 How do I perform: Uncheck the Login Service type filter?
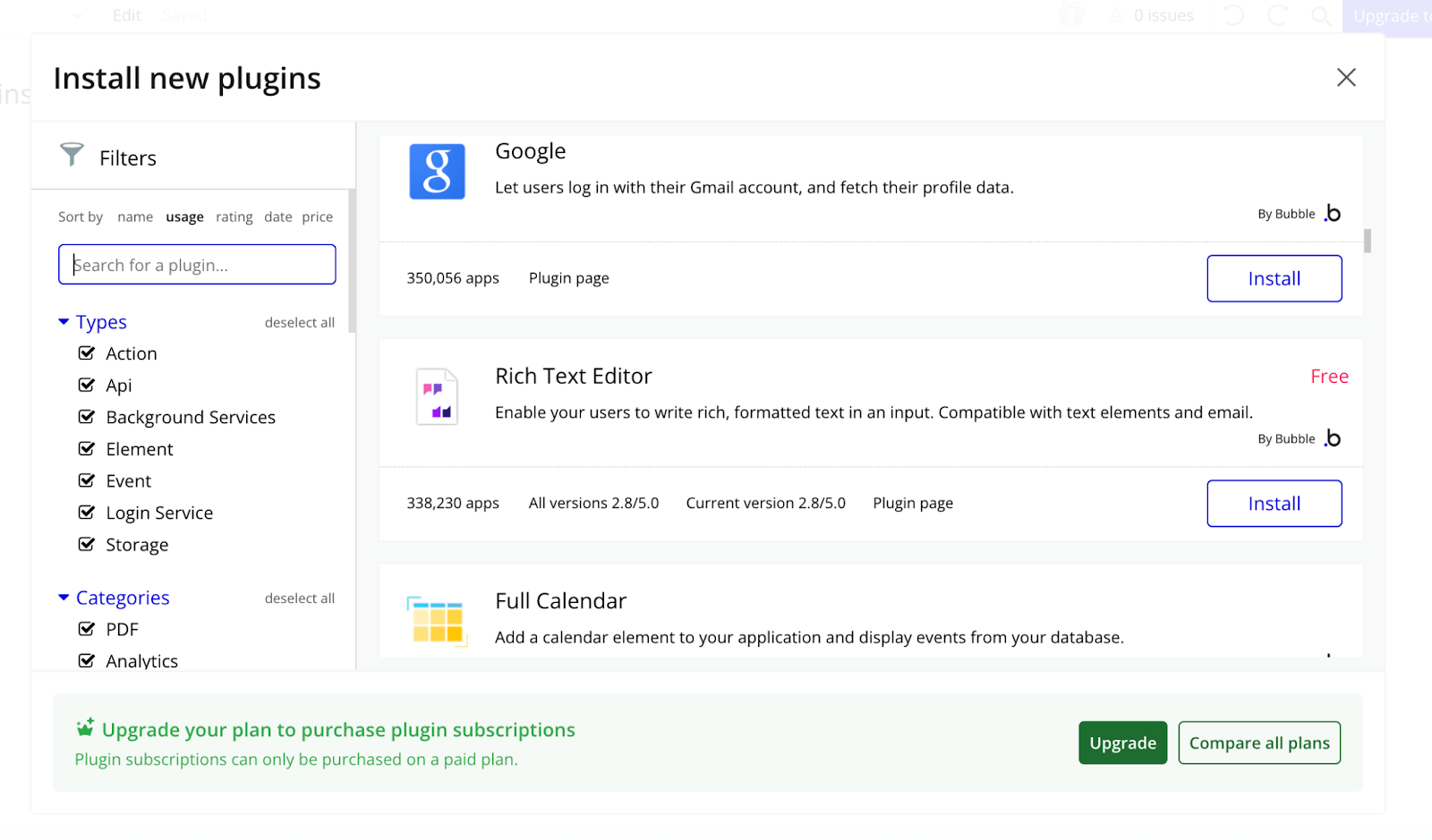(x=87, y=513)
